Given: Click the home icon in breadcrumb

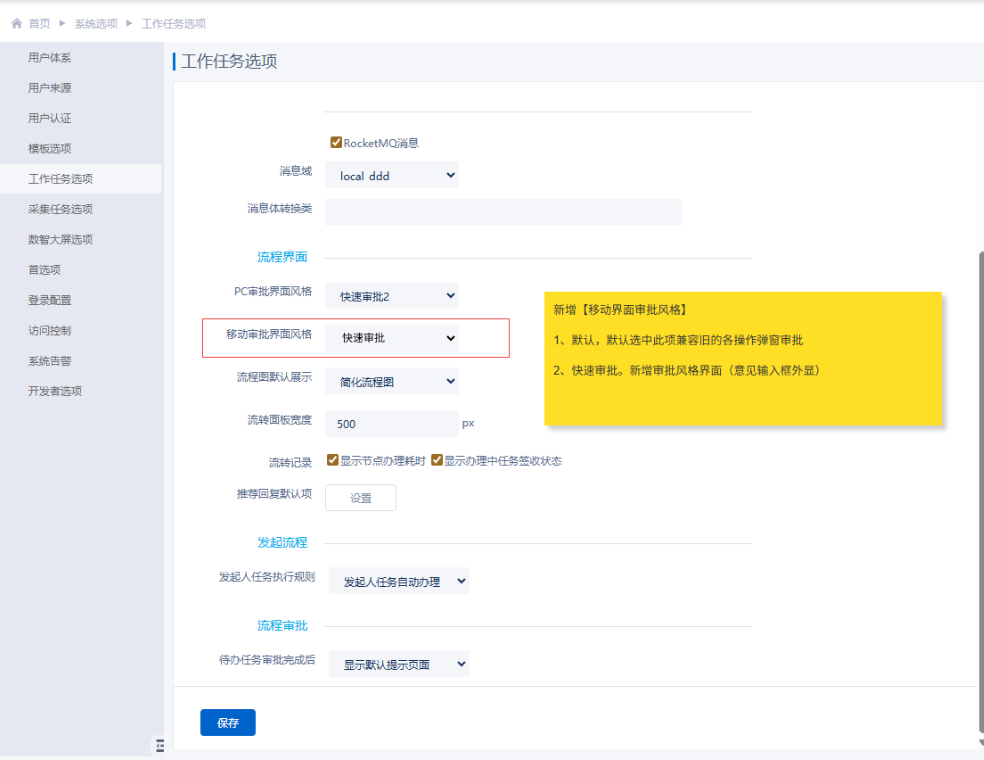Looking at the screenshot, I should pos(17,23).
